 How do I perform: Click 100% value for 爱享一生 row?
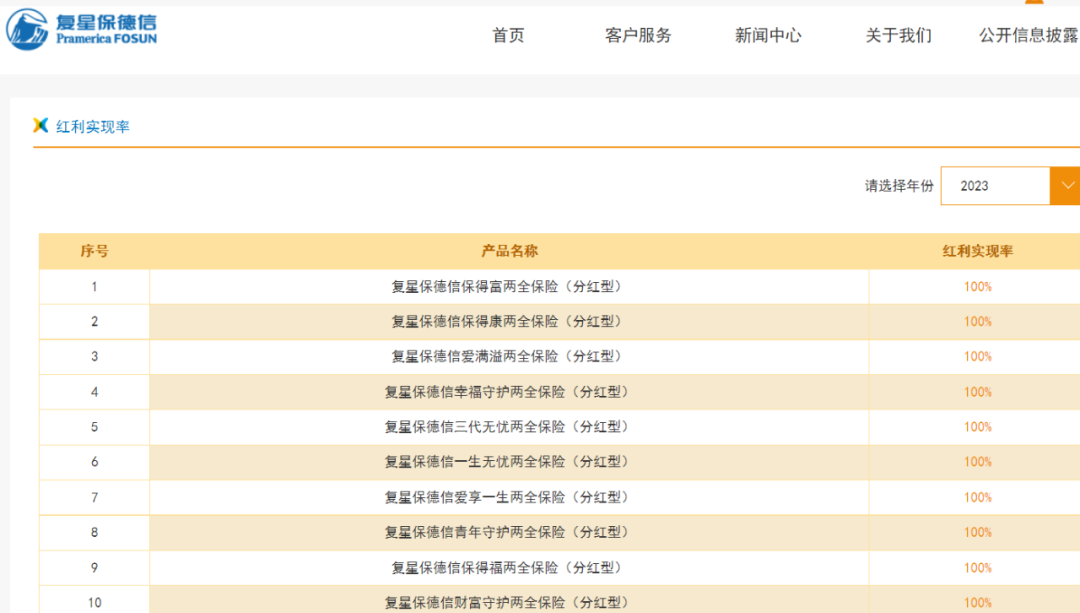tap(977, 497)
